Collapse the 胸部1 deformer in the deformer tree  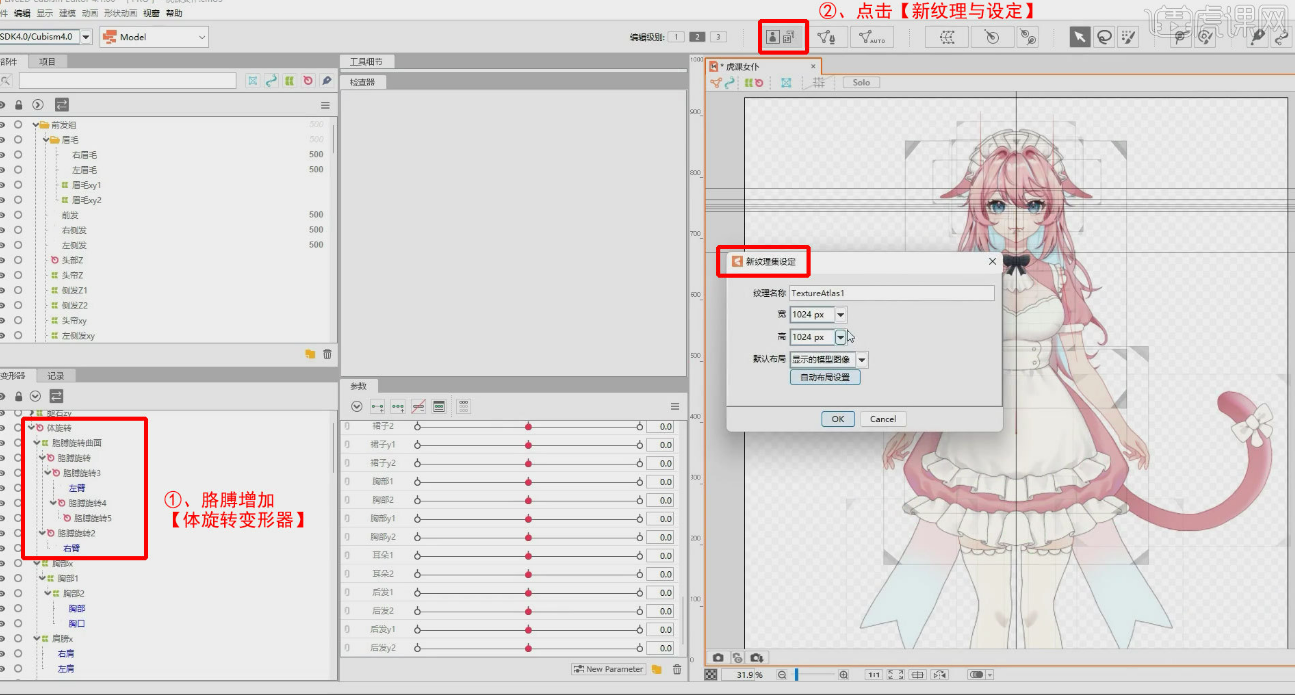[42, 578]
